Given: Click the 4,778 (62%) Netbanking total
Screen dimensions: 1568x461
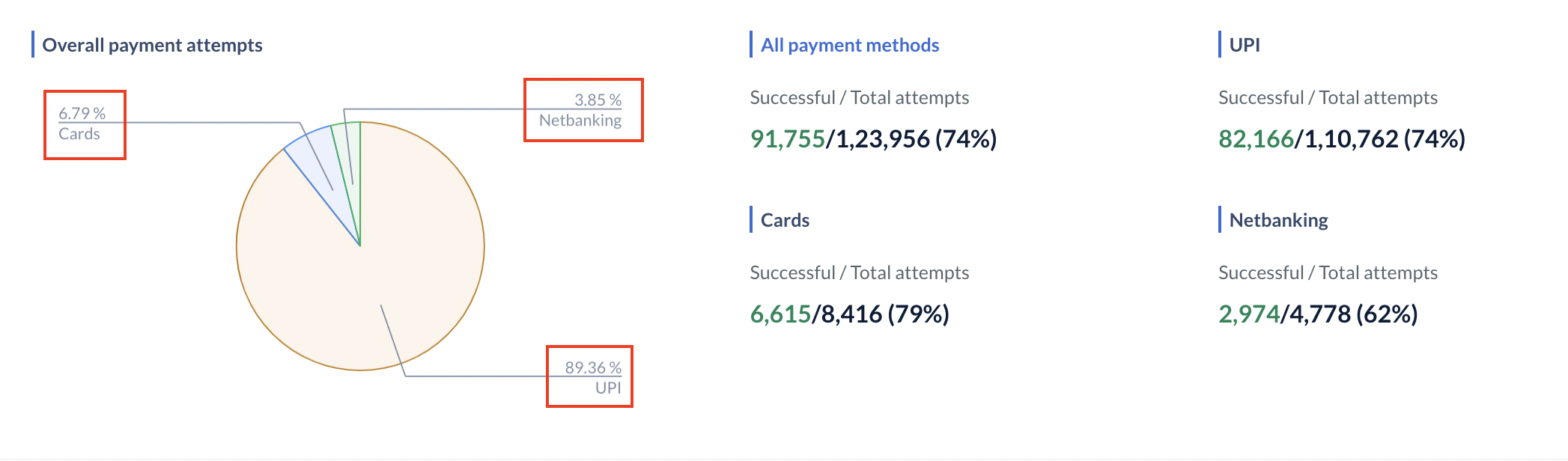Looking at the screenshot, I should [x=1353, y=314].
